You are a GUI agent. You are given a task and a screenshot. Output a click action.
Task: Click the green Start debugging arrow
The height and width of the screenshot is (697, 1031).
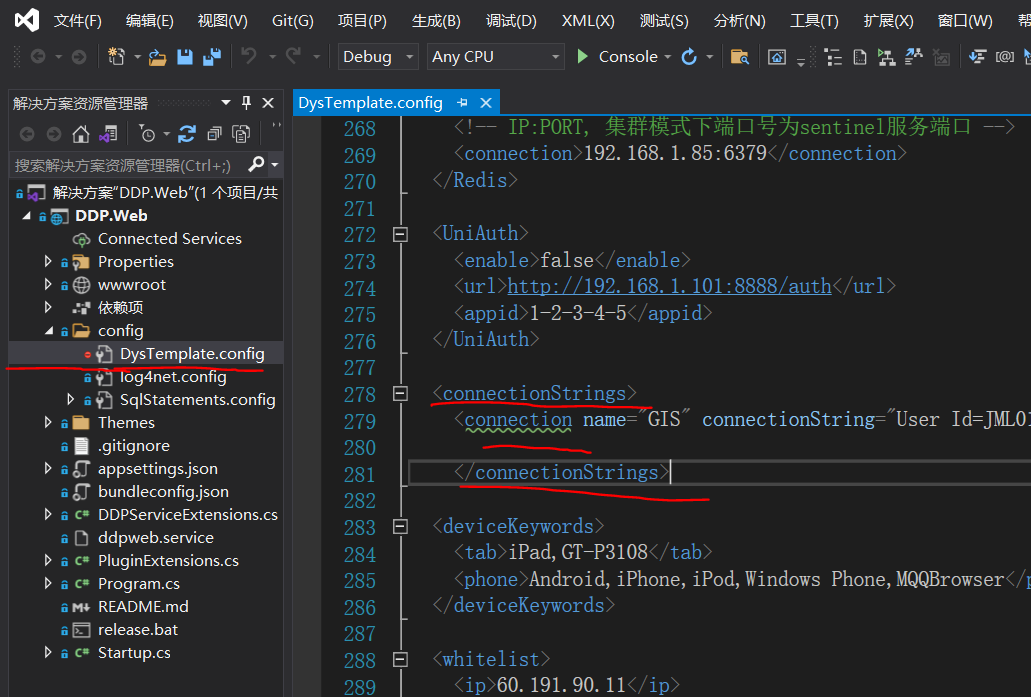point(583,57)
